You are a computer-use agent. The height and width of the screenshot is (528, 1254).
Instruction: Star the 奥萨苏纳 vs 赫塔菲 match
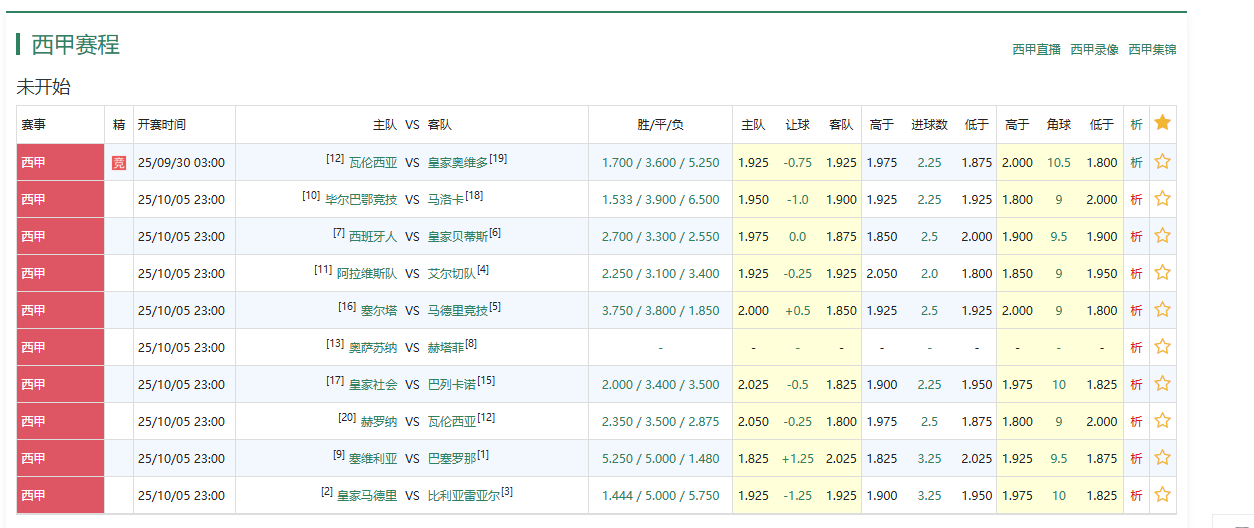[x=1162, y=347]
